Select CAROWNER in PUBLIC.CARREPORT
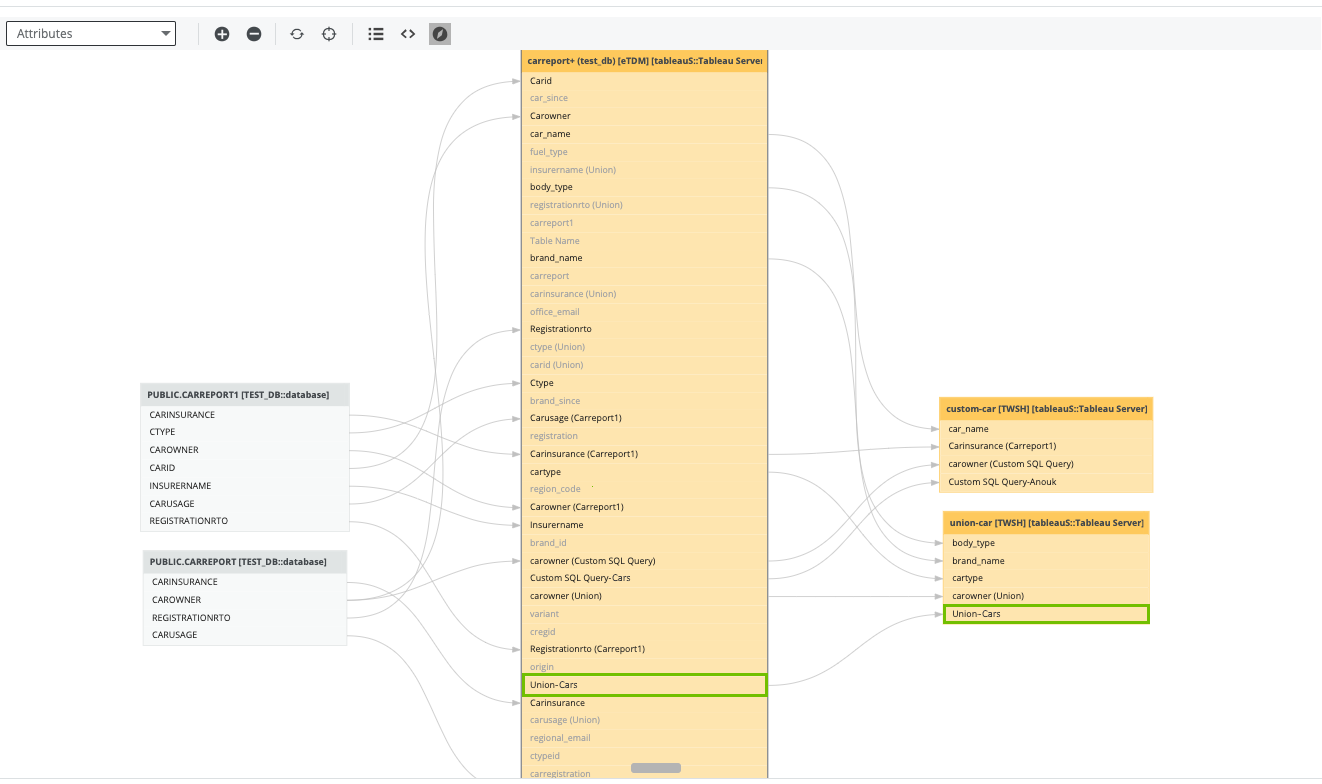Image resolution: width=1322 pixels, height=784 pixels. coord(245,600)
